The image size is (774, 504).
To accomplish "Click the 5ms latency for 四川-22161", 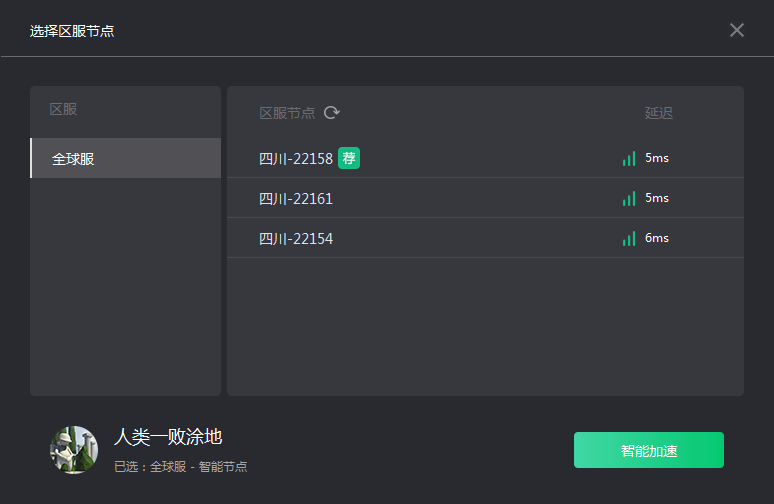I will coord(657,198).
